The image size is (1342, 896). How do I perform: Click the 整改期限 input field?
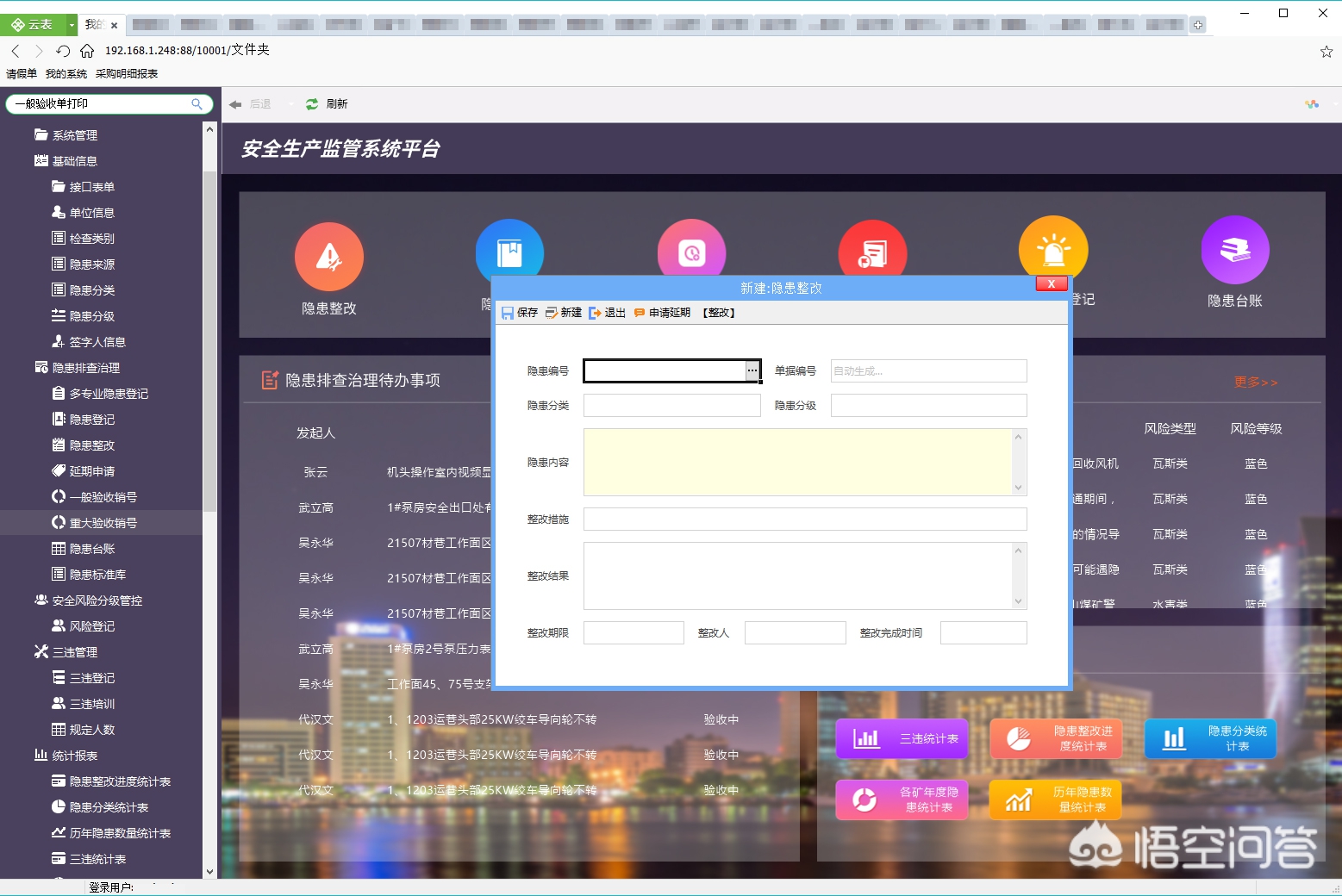634,632
